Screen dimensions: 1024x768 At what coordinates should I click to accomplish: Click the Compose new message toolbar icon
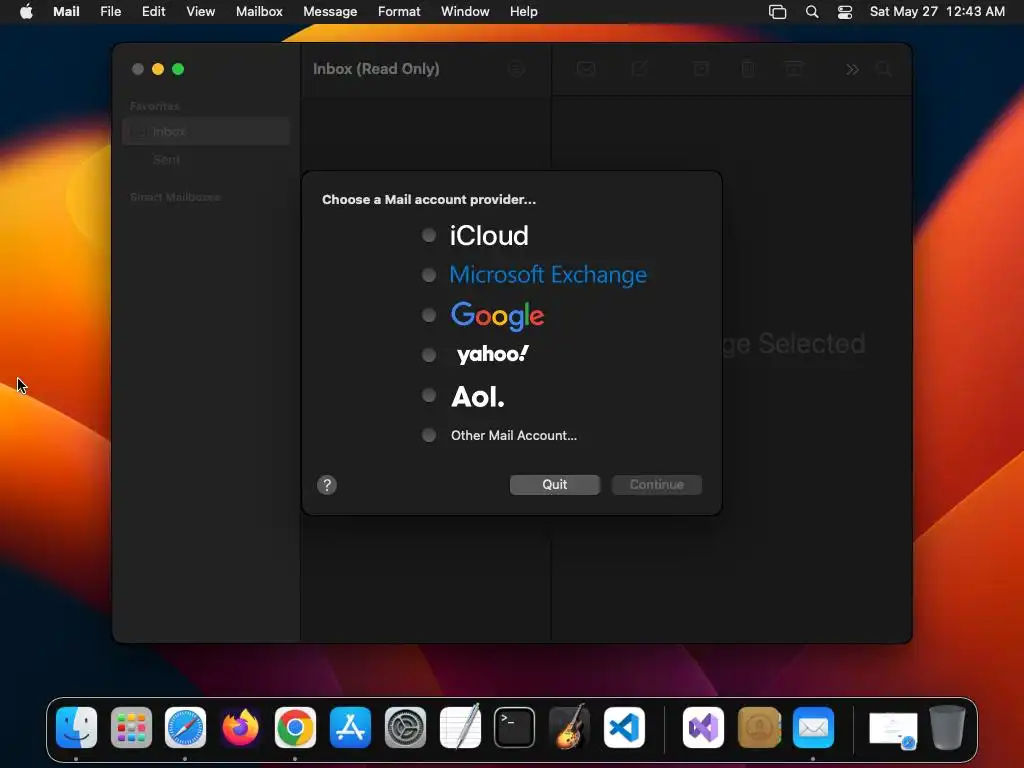tap(639, 69)
